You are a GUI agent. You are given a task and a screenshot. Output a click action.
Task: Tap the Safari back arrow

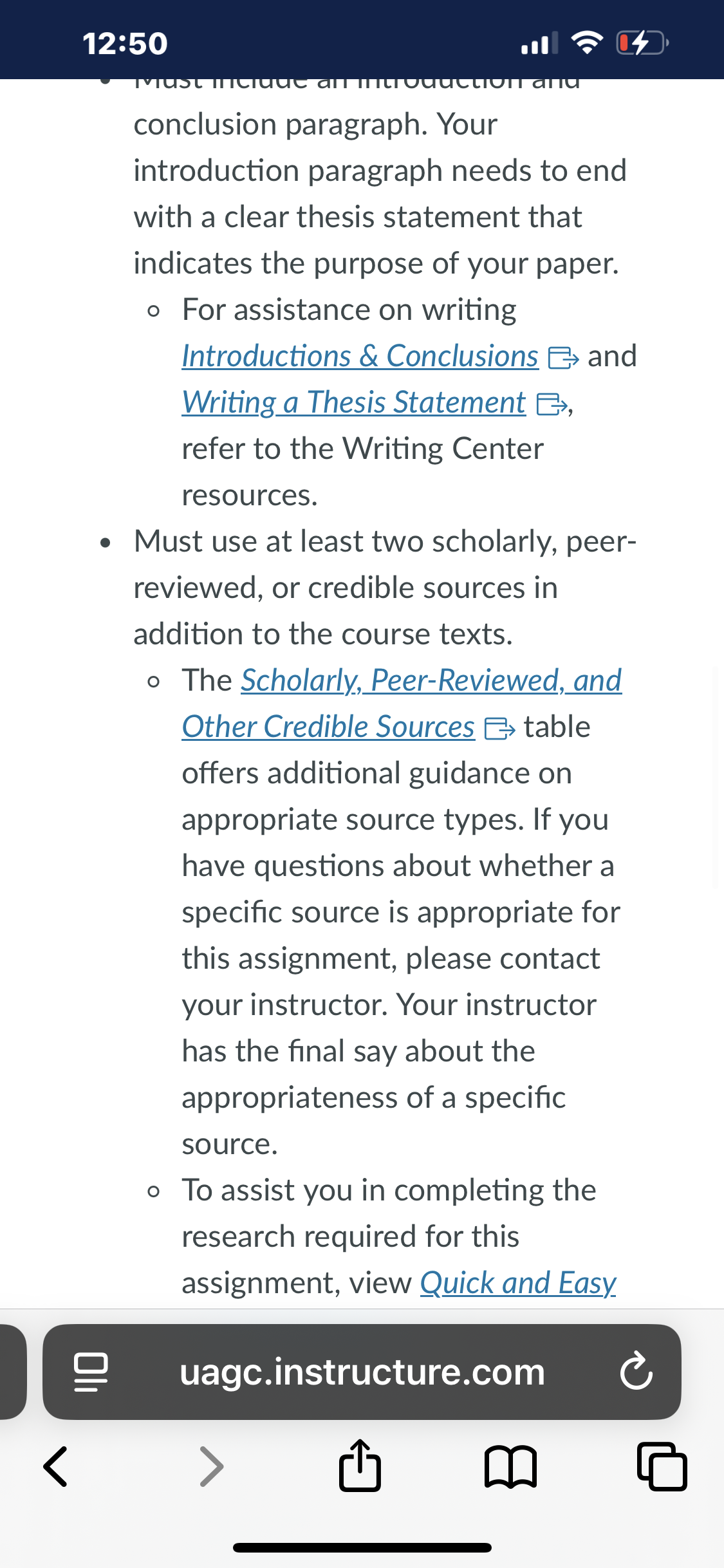click(x=55, y=1467)
